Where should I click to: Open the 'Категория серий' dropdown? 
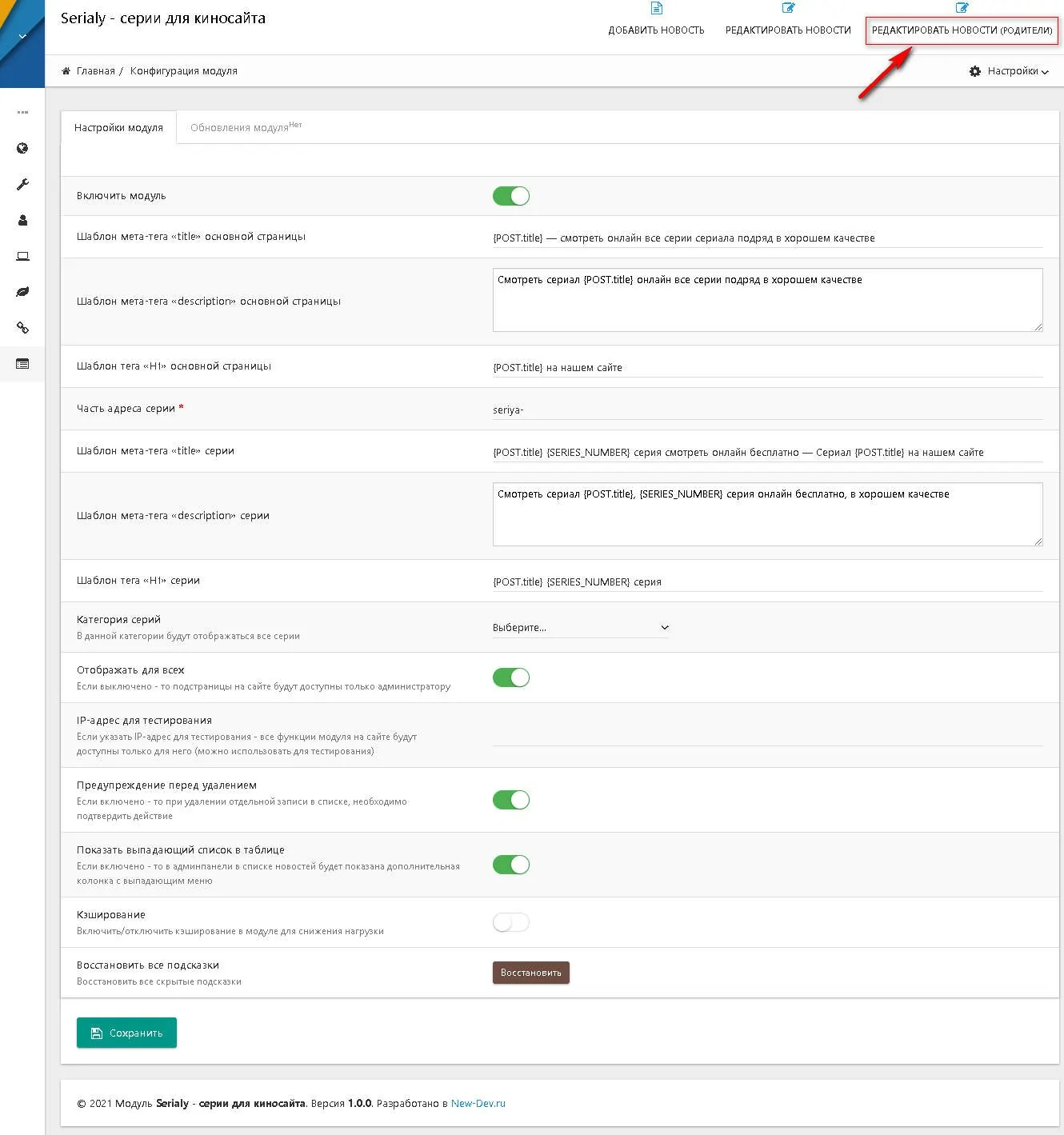(581, 628)
